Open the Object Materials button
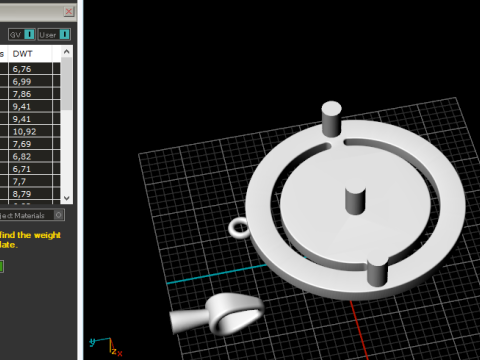Viewport: 480px width, 360px height. pyautogui.click(x=32, y=215)
